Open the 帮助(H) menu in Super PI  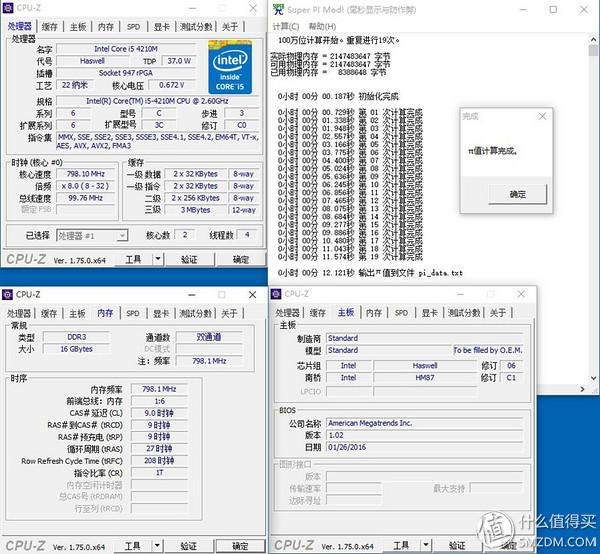322,26
